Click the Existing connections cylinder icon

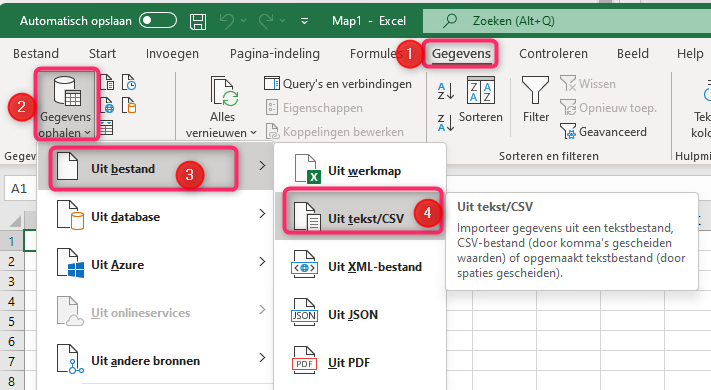129,105
